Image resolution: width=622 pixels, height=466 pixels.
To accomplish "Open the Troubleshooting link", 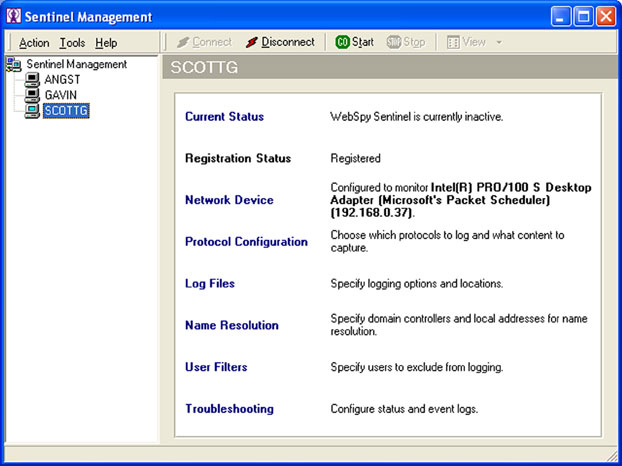I will click(229, 409).
